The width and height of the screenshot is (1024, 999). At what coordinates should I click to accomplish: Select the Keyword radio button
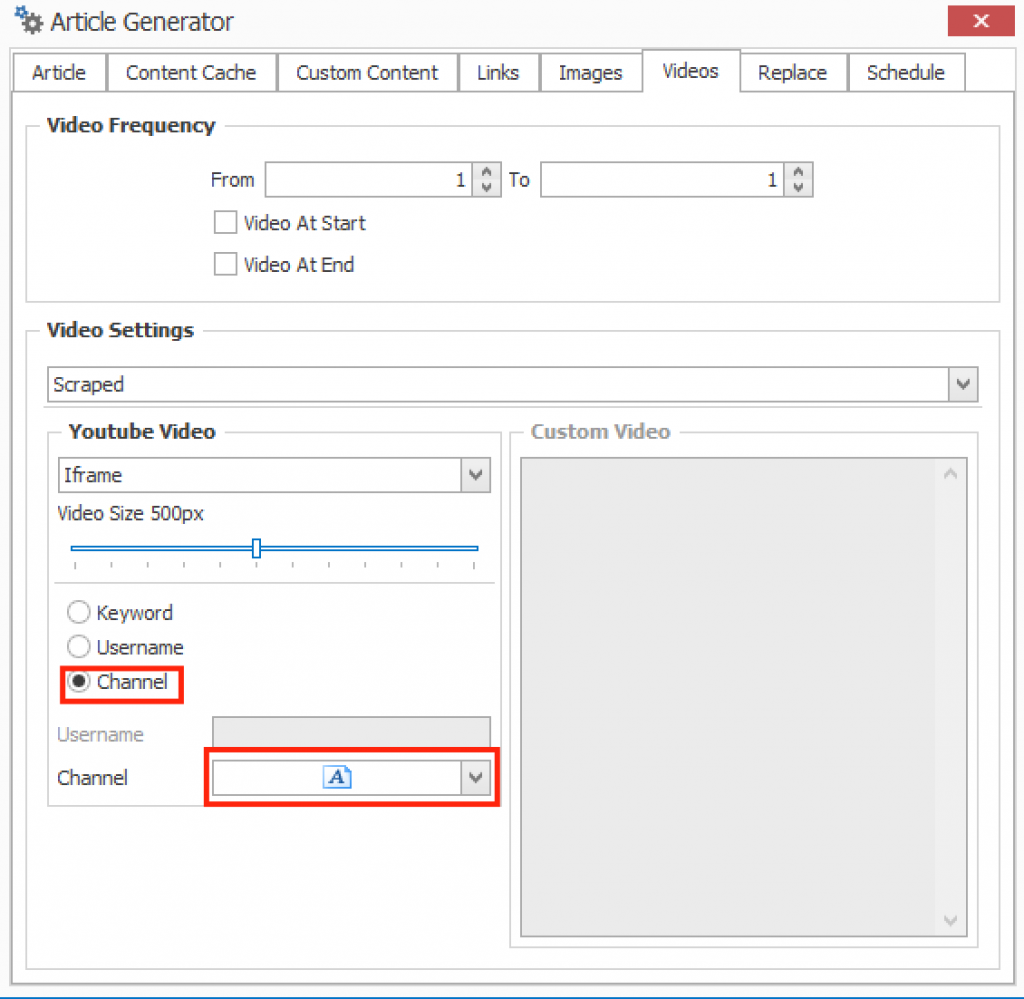[78, 612]
